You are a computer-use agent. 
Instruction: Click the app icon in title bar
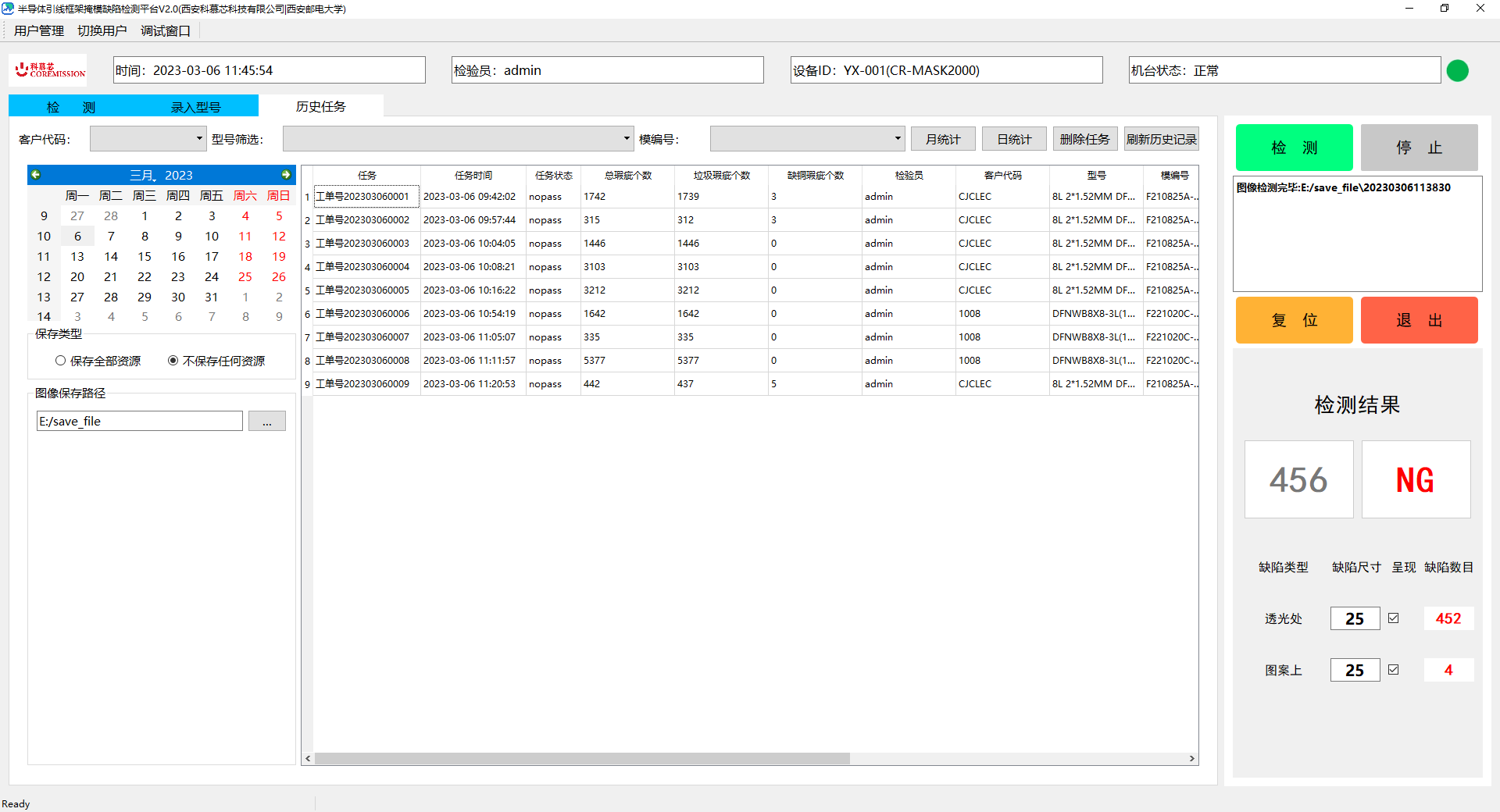pos(9,9)
